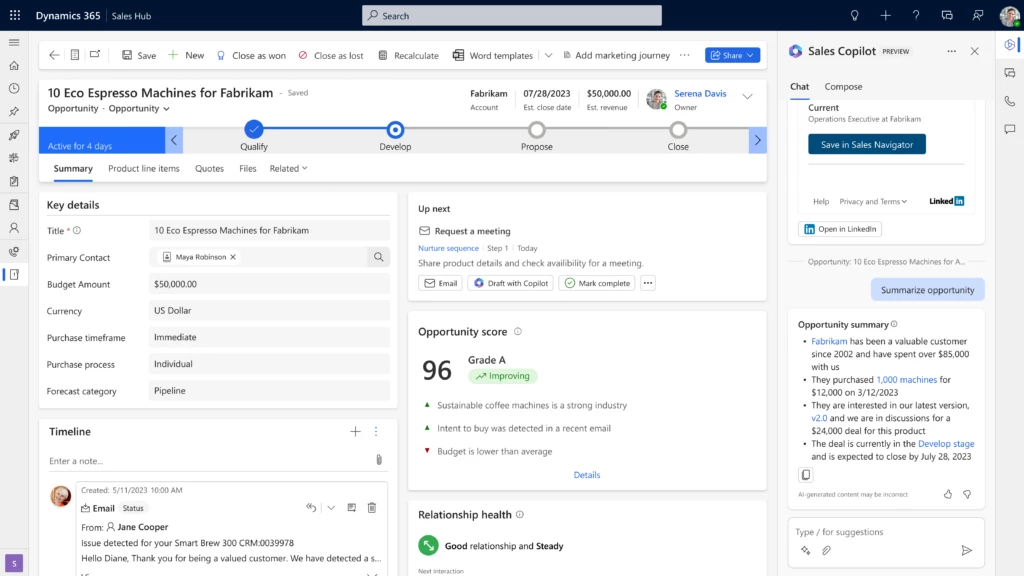Send a message in Sales Copilot chat
Screen dimensions: 1024x576
(x=967, y=550)
